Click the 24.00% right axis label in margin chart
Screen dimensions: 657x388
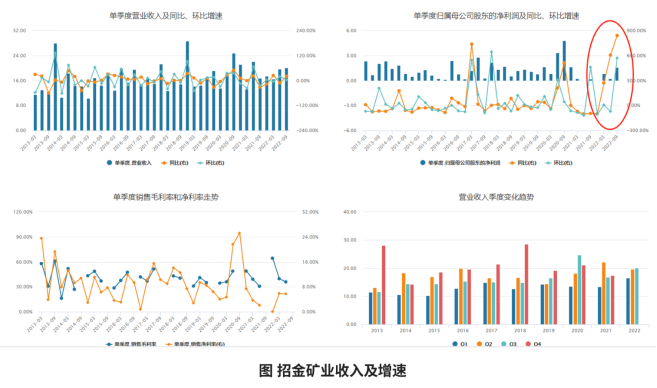click(x=310, y=237)
